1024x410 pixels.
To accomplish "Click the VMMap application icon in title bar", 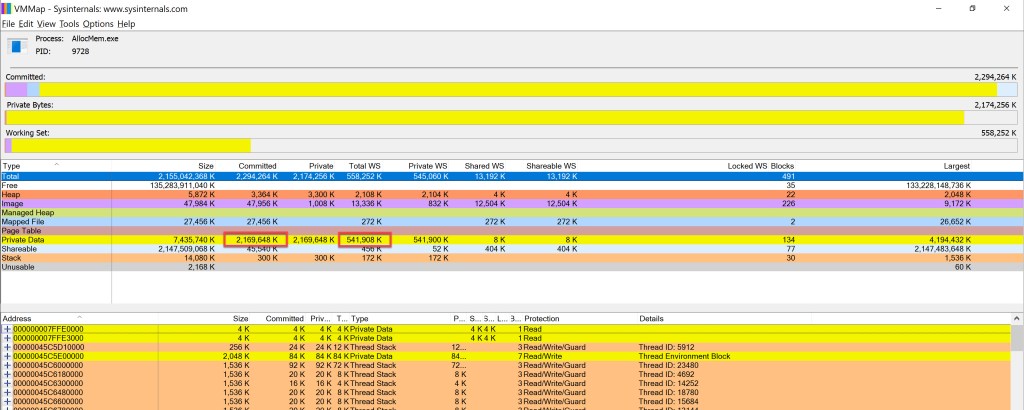I will (8, 7).
